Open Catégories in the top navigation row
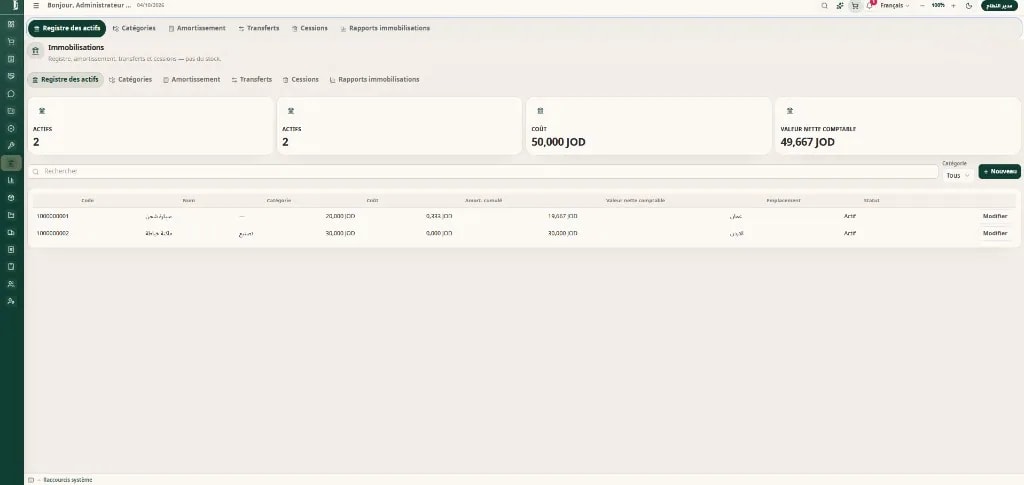 (134, 28)
